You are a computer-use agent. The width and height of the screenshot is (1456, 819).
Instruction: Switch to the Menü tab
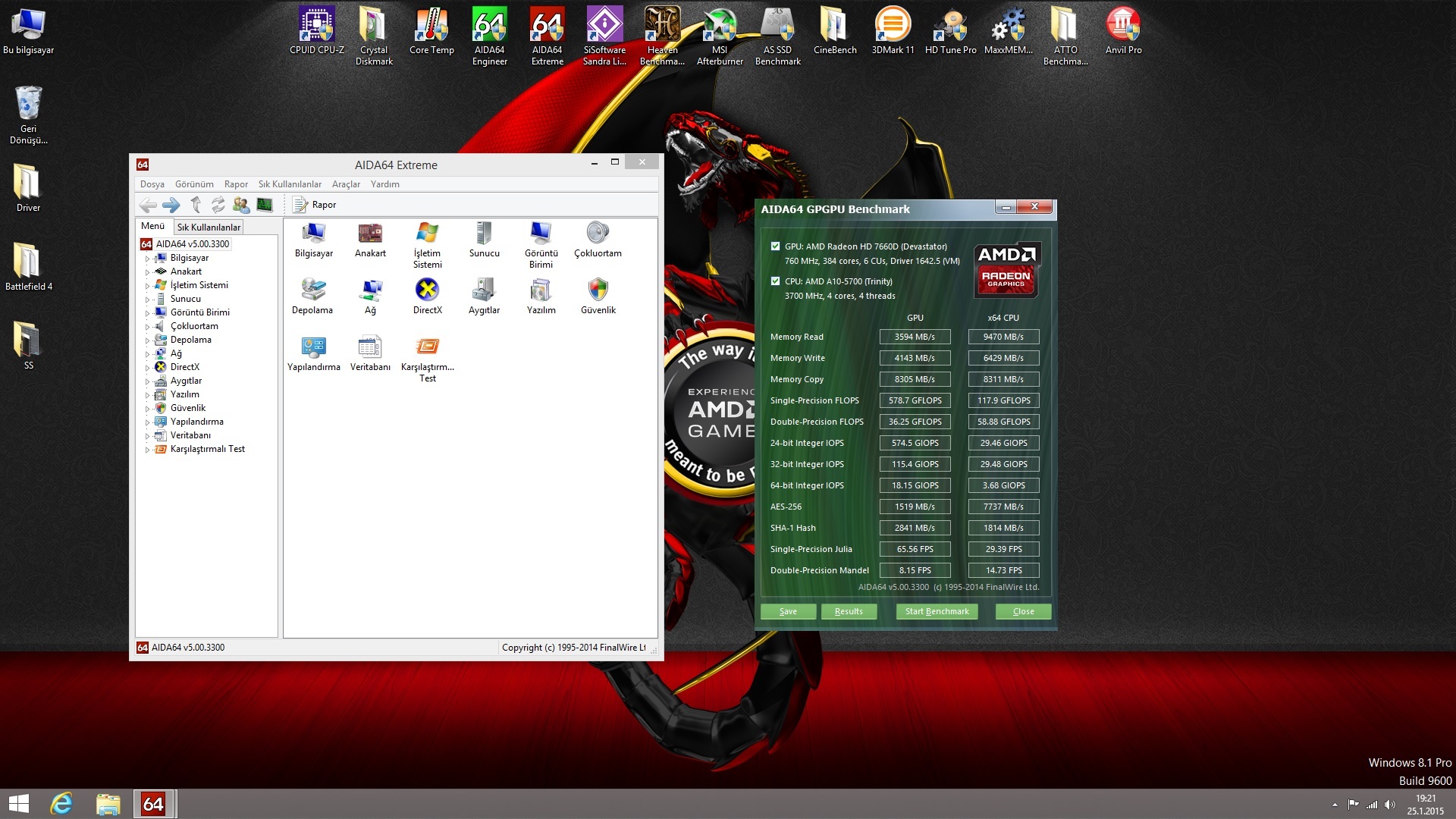[152, 226]
